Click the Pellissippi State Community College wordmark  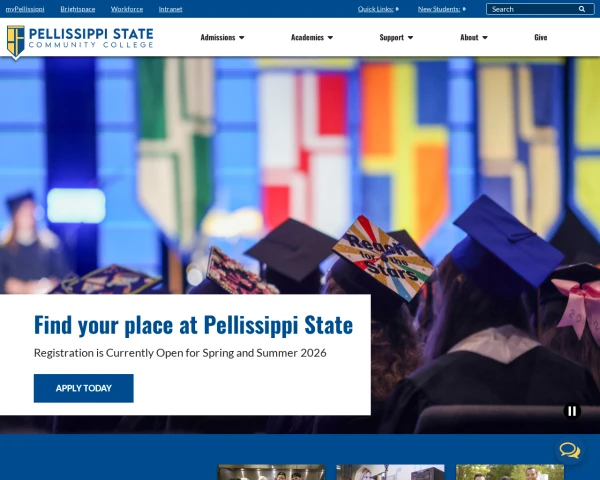coord(91,38)
